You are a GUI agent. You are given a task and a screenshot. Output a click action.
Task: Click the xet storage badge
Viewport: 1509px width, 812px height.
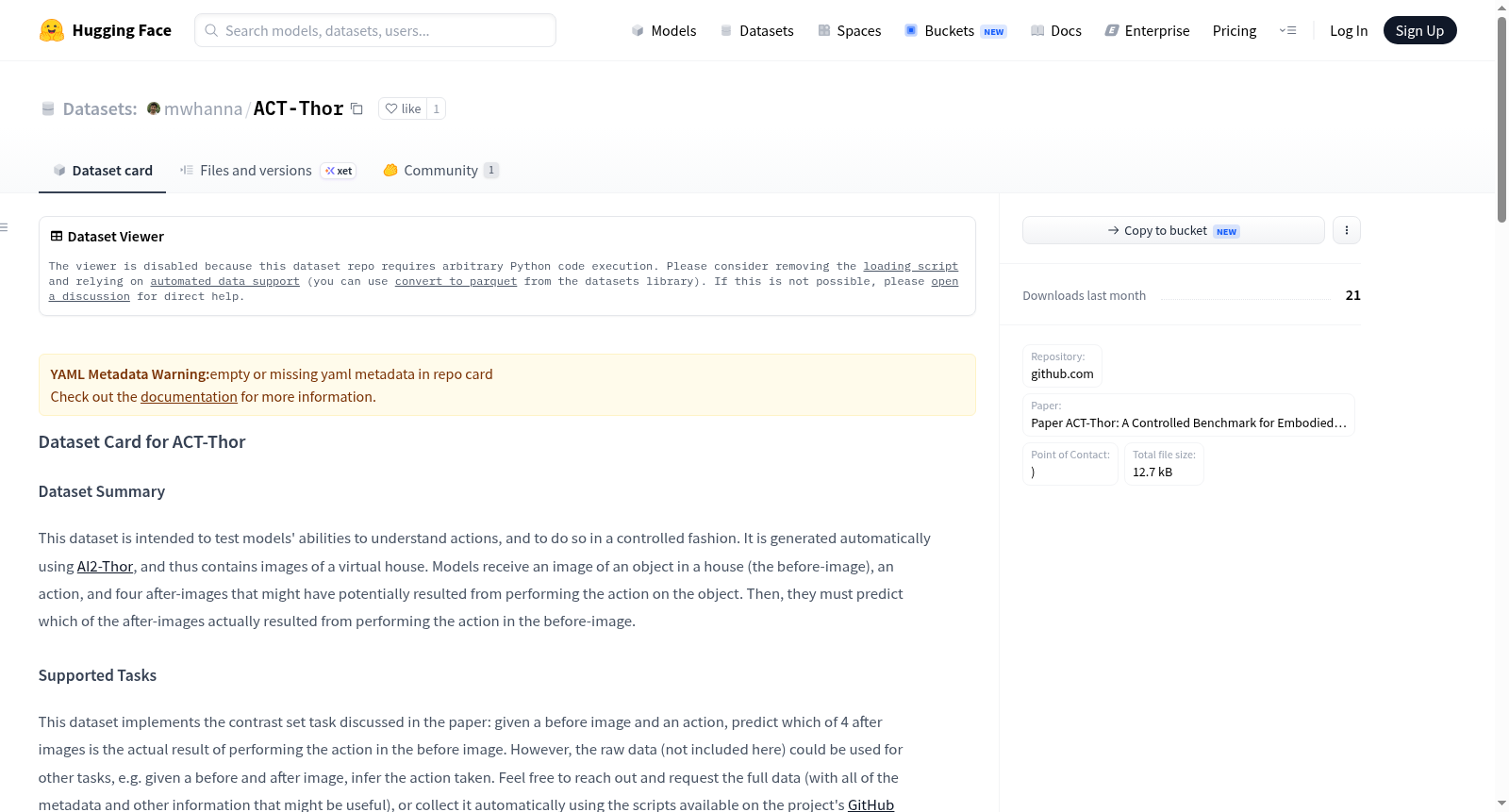(x=339, y=171)
